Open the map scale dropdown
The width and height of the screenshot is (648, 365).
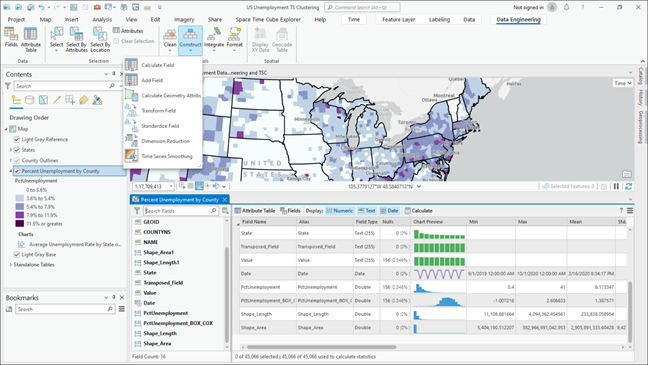(x=171, y=186)
